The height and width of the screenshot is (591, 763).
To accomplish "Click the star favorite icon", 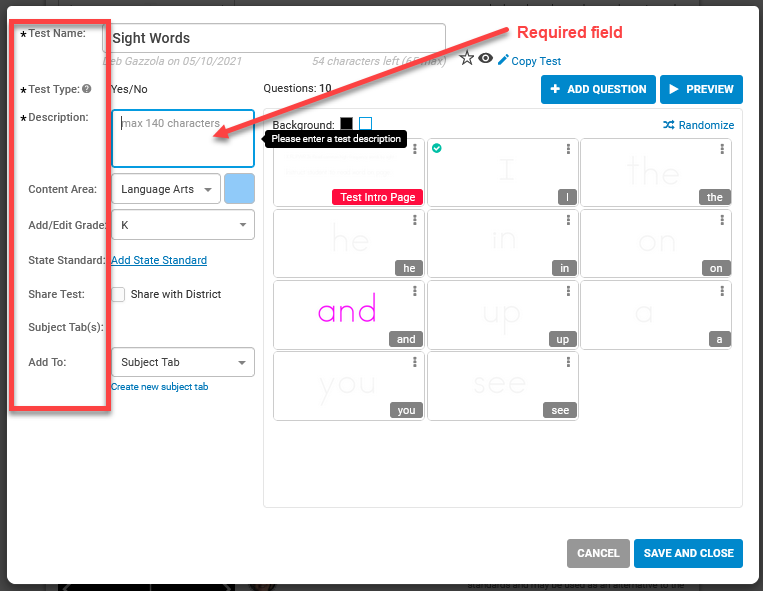I will pos(467,59).
